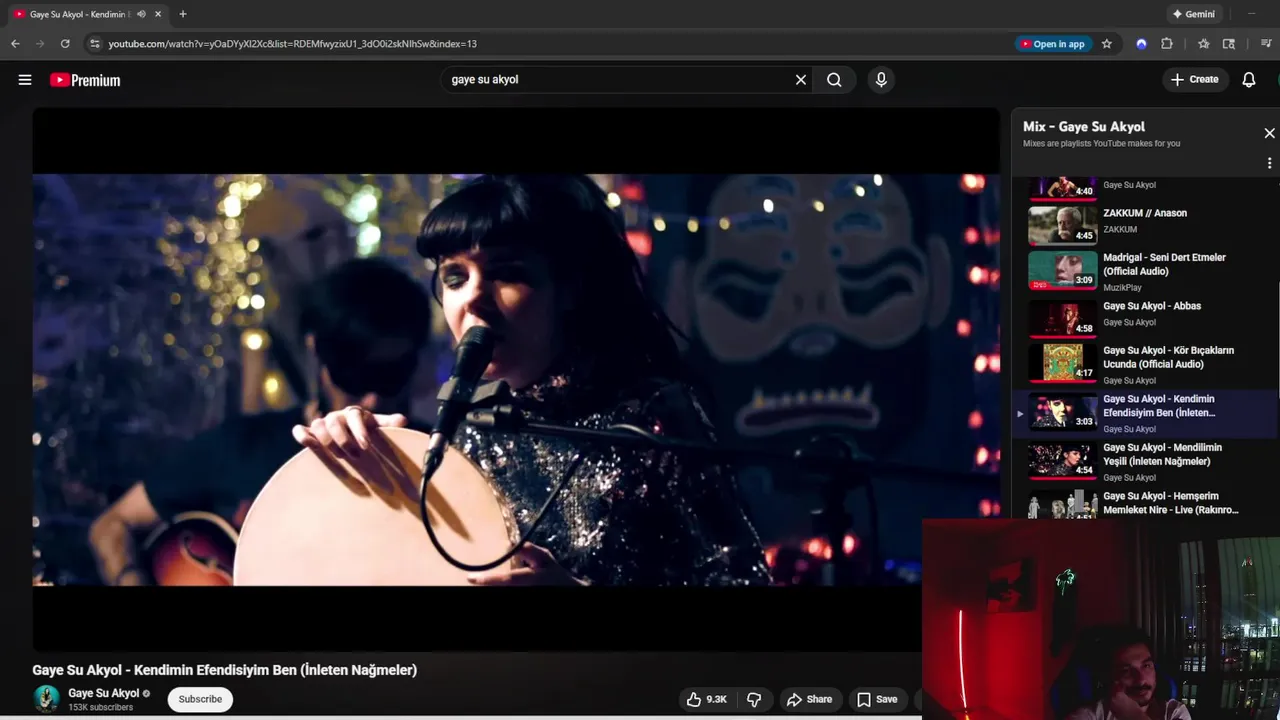The image size is (1280, 720).
Task: Open Madrigal Seni Dert Etmeler thumbnail
Action: pyautogui.click(x=1062, y=270)
